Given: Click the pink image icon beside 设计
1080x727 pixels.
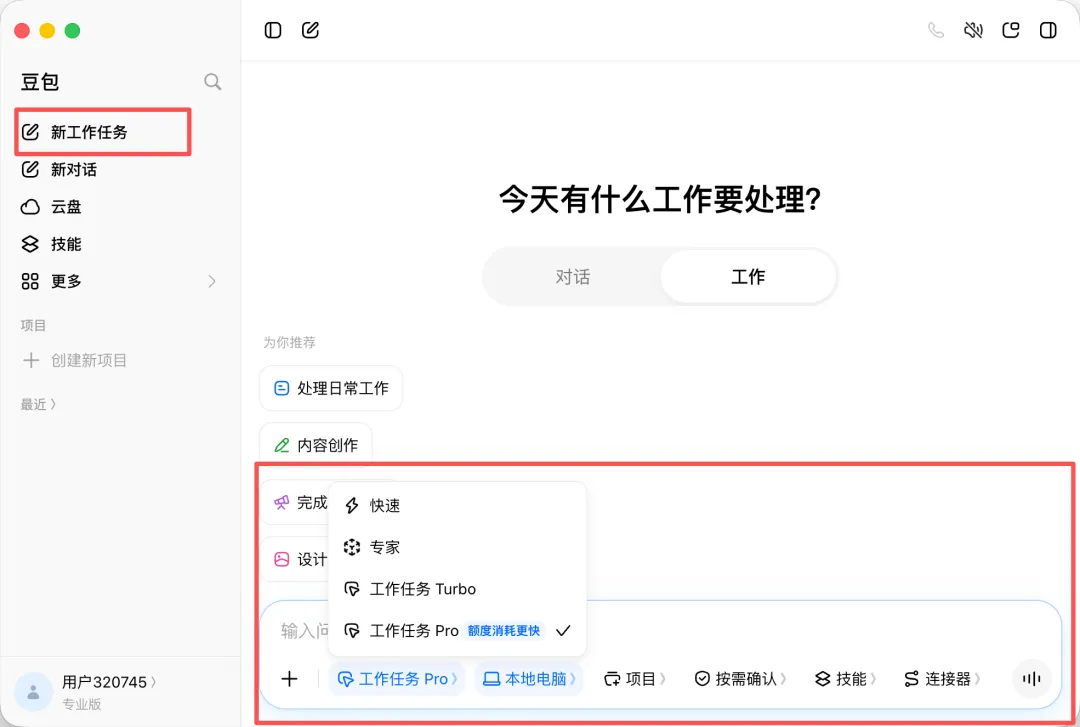Looking at the screenshot, I should click(x=282, y=559).
